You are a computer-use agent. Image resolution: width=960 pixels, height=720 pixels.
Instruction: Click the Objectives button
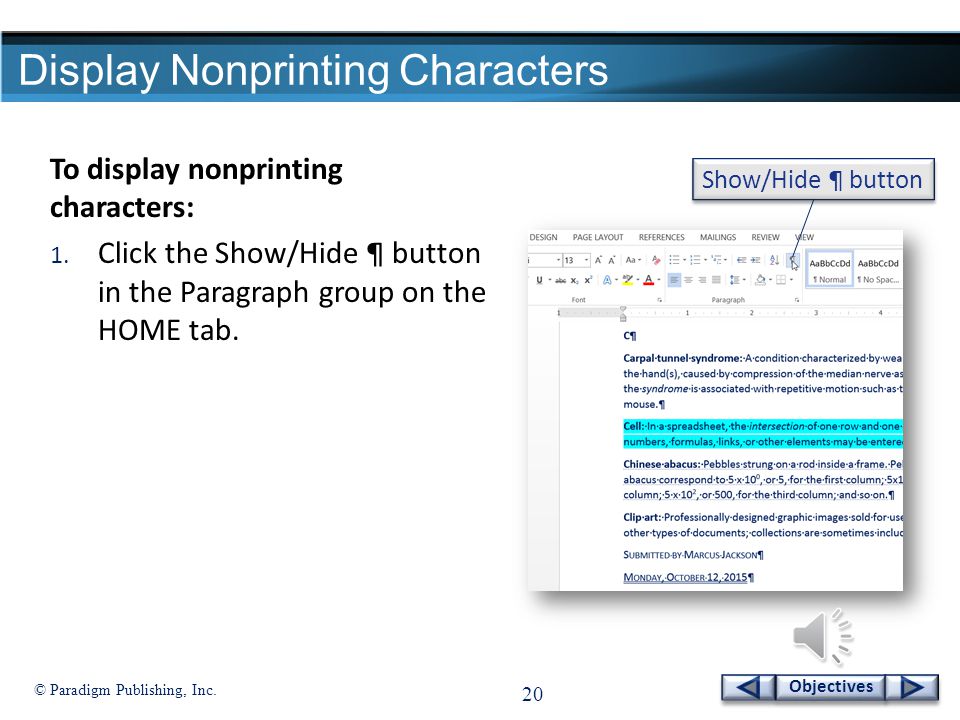click(830, 687)
